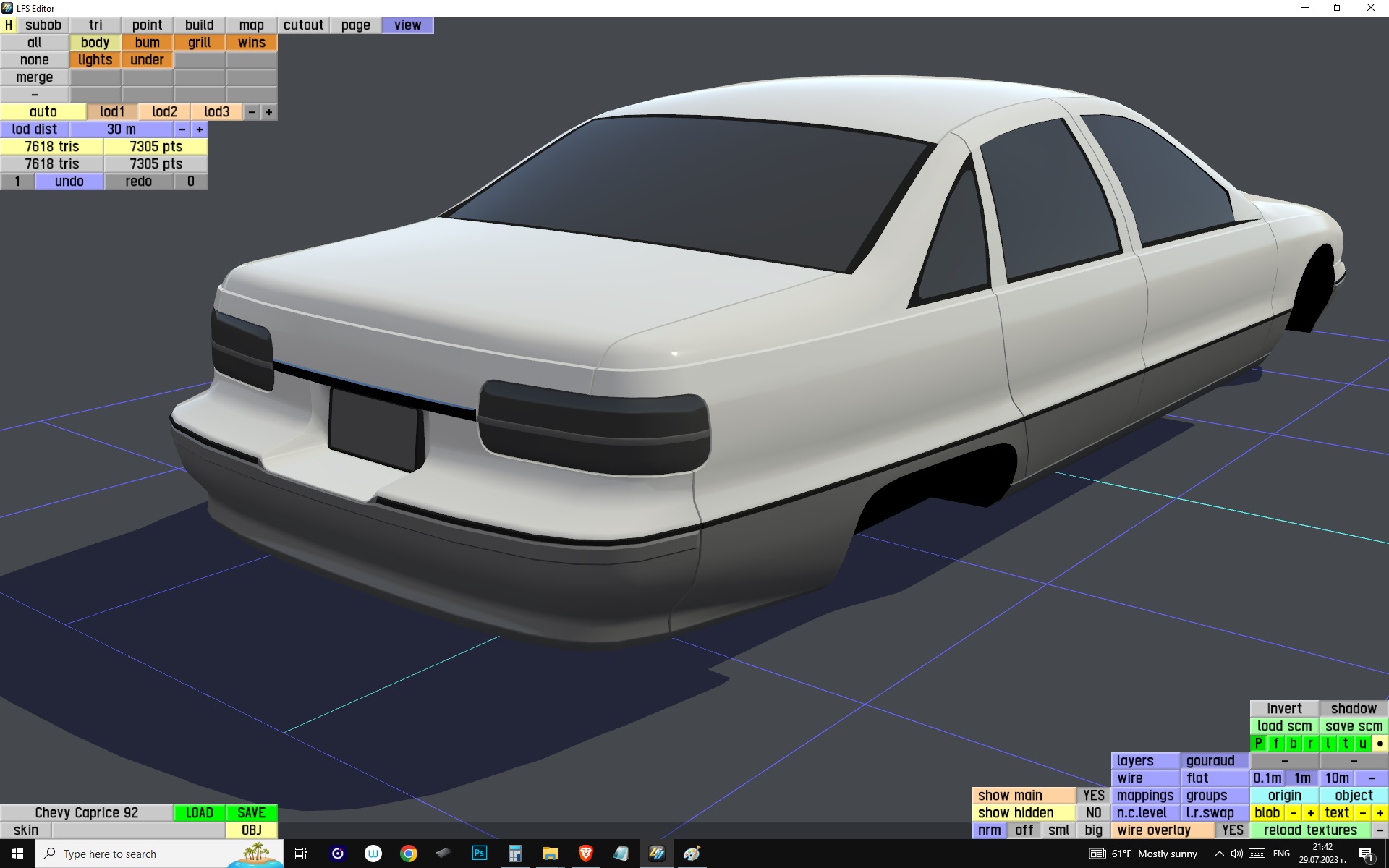The width and height of the screenshot is (1389, 868).
Task: Click the skin name input field
Action: coord(138,830)
